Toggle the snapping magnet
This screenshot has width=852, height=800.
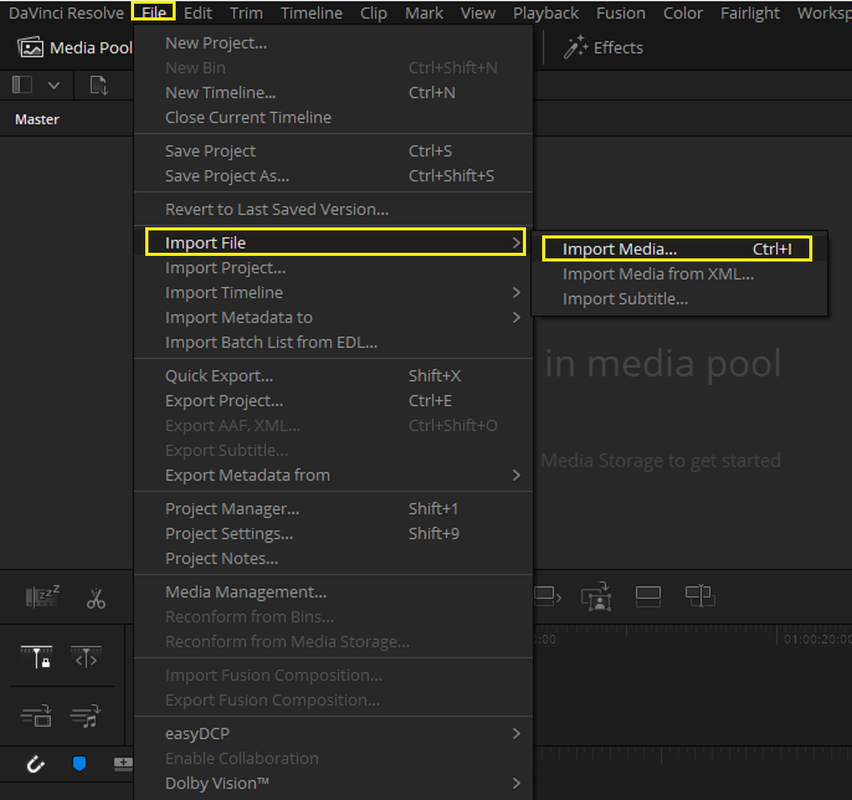coord(36,764)
